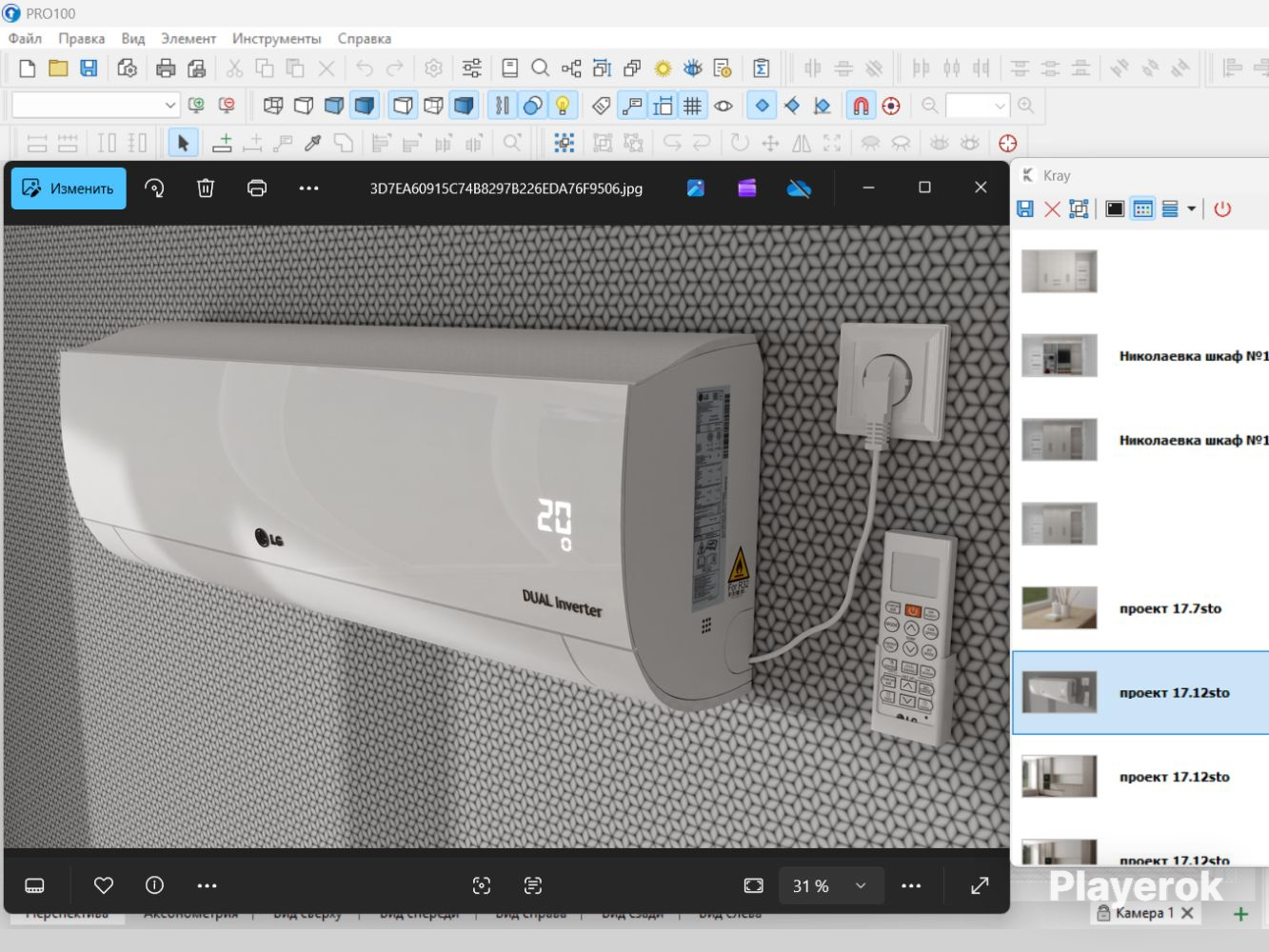The height and width of the screenshot is (952, 1269).
Task: Select the wireframe view cube icon
Action: point(273,106)
